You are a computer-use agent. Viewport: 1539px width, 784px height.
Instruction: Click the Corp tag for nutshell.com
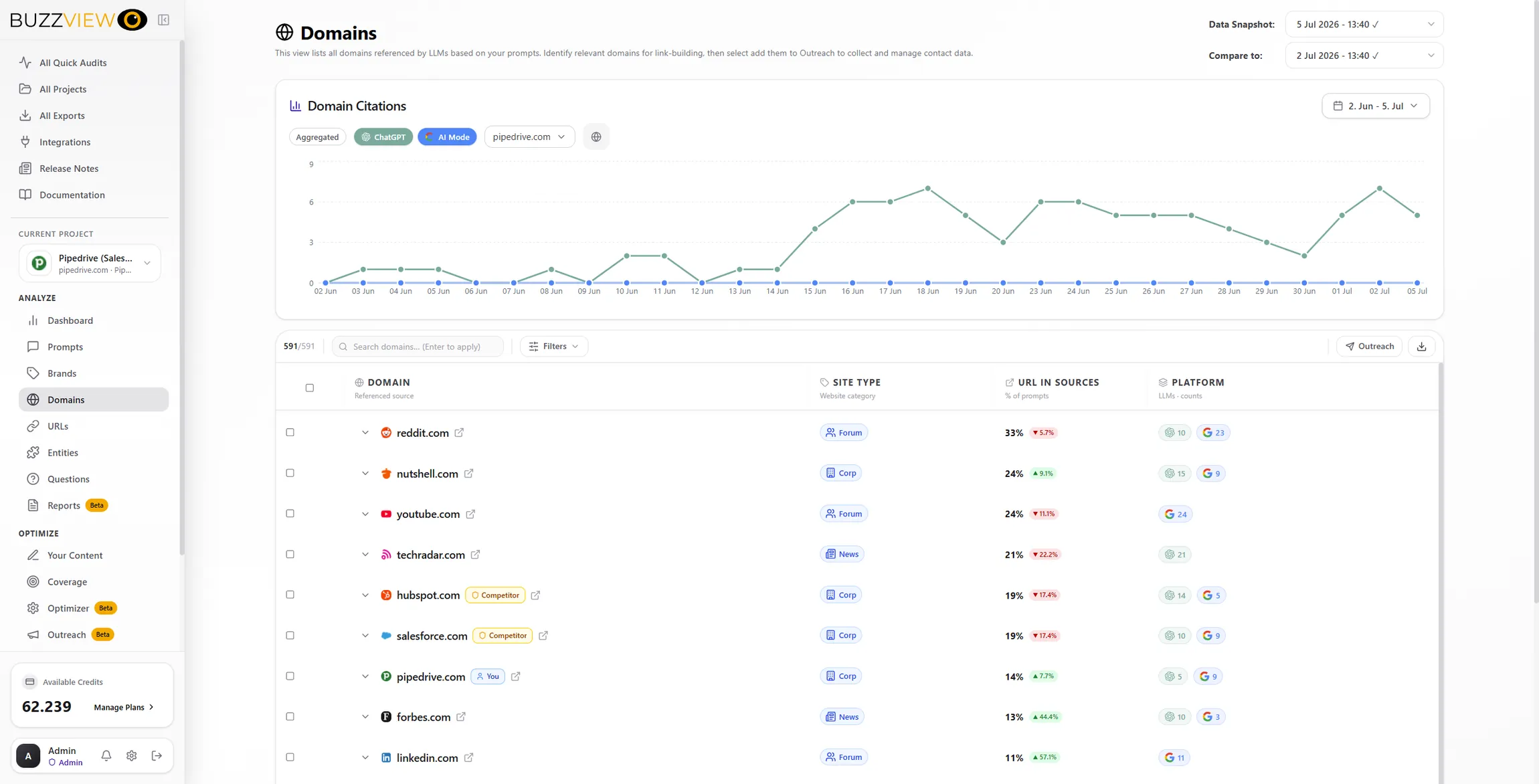pos(840,473)
